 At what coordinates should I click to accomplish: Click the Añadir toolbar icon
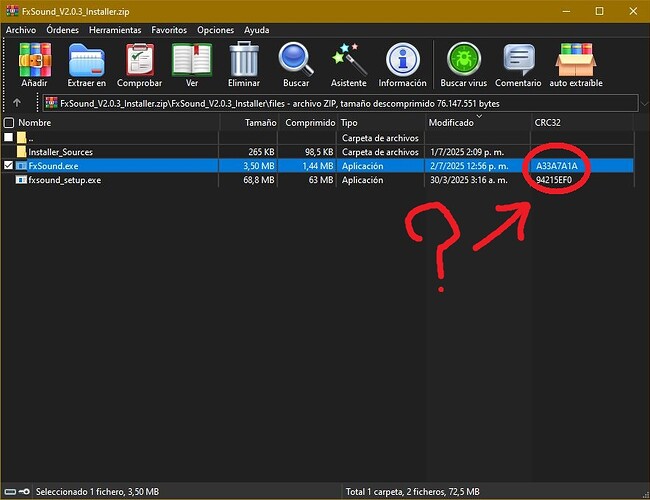point(35,61)
